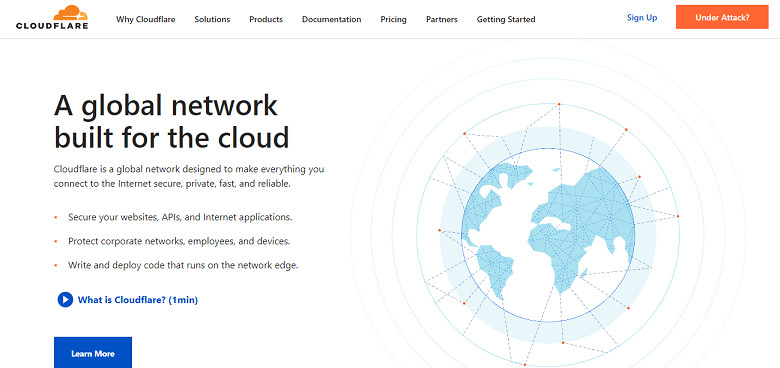Click the Learn More button
This screenshot has width=780, height=368.
93,354
